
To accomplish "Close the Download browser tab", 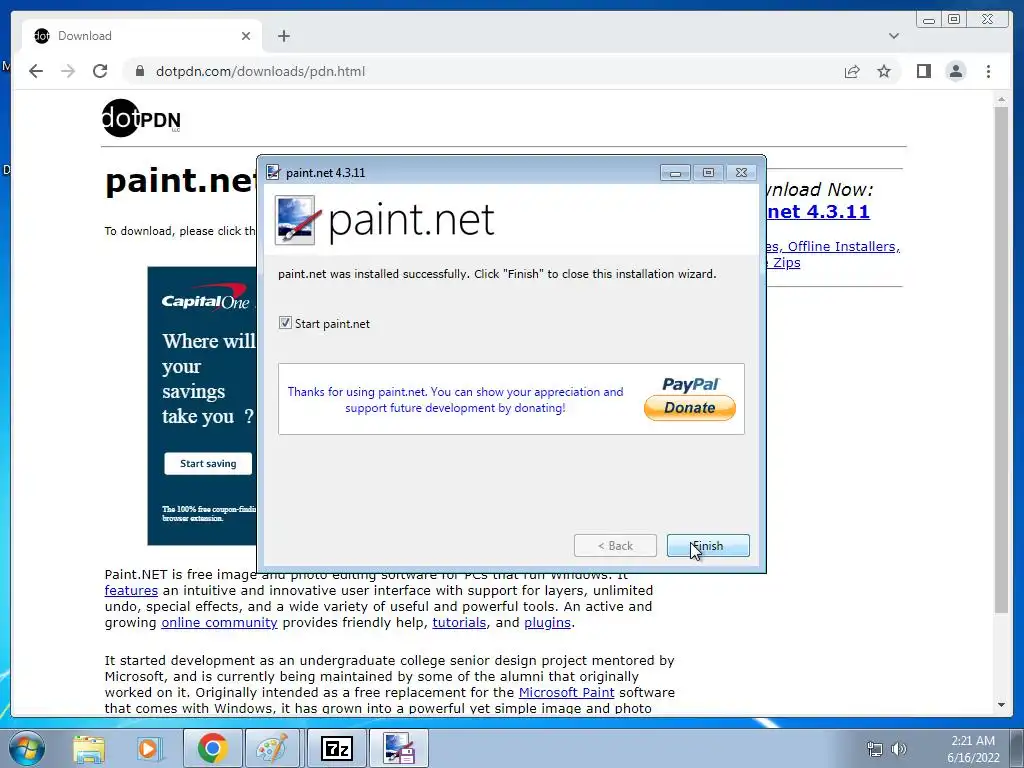I will tap(246, 36).
